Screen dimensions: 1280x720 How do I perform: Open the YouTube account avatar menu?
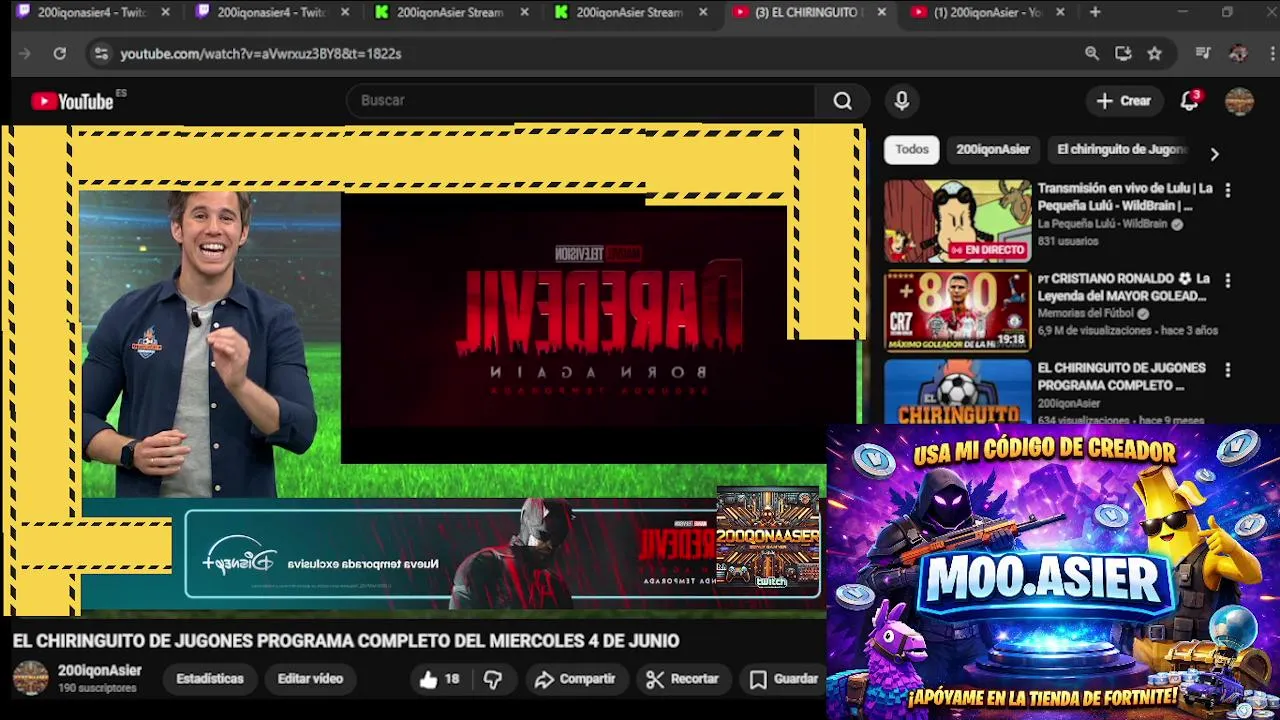(x=1239, y=100)
